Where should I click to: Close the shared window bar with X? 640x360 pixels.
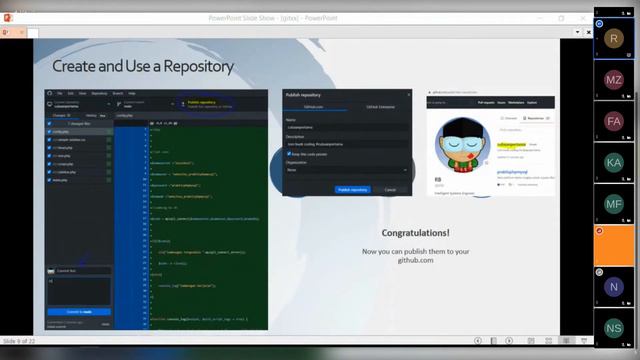click(588, 32)
